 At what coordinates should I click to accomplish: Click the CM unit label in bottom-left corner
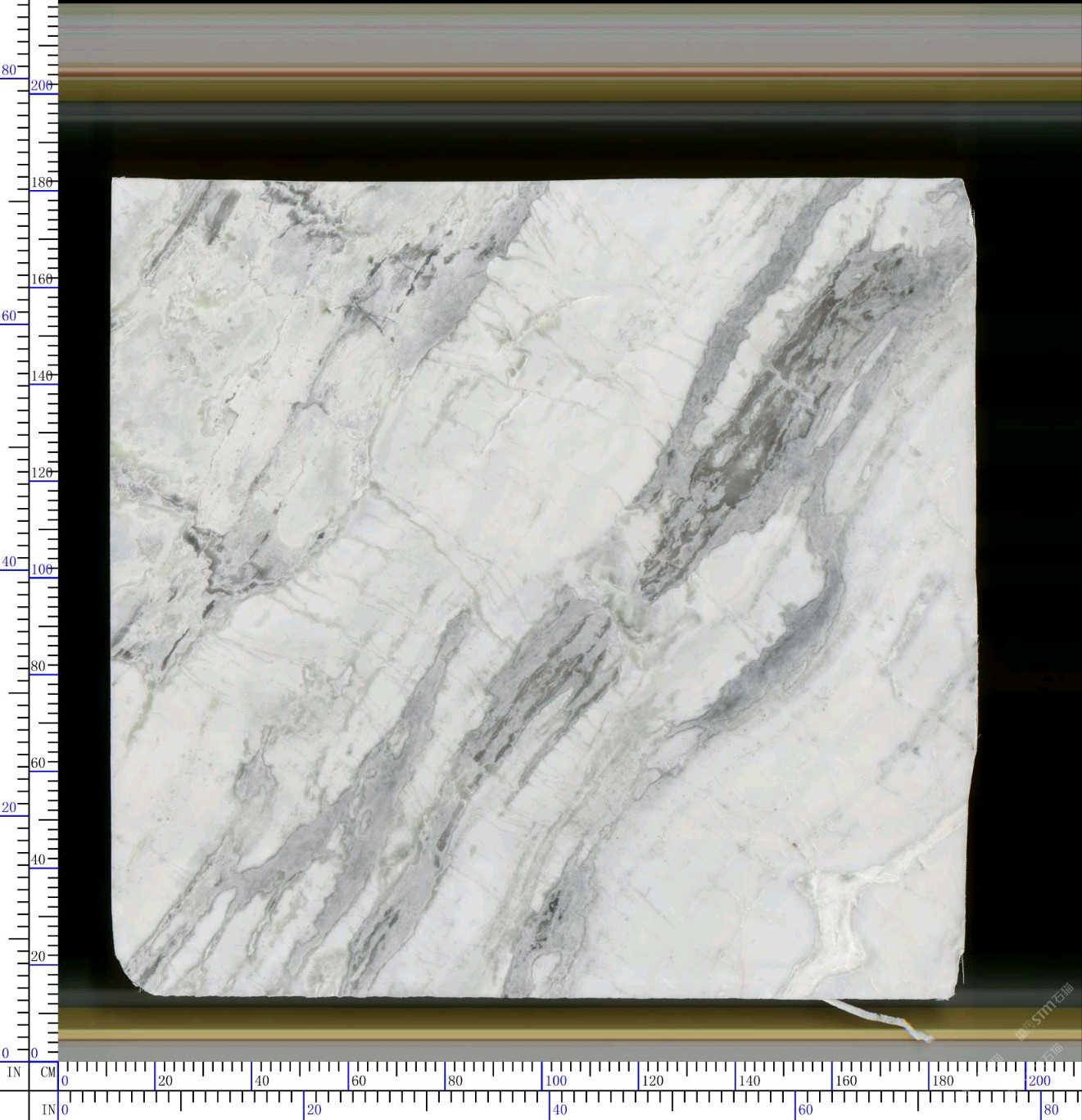point(48,1072)
